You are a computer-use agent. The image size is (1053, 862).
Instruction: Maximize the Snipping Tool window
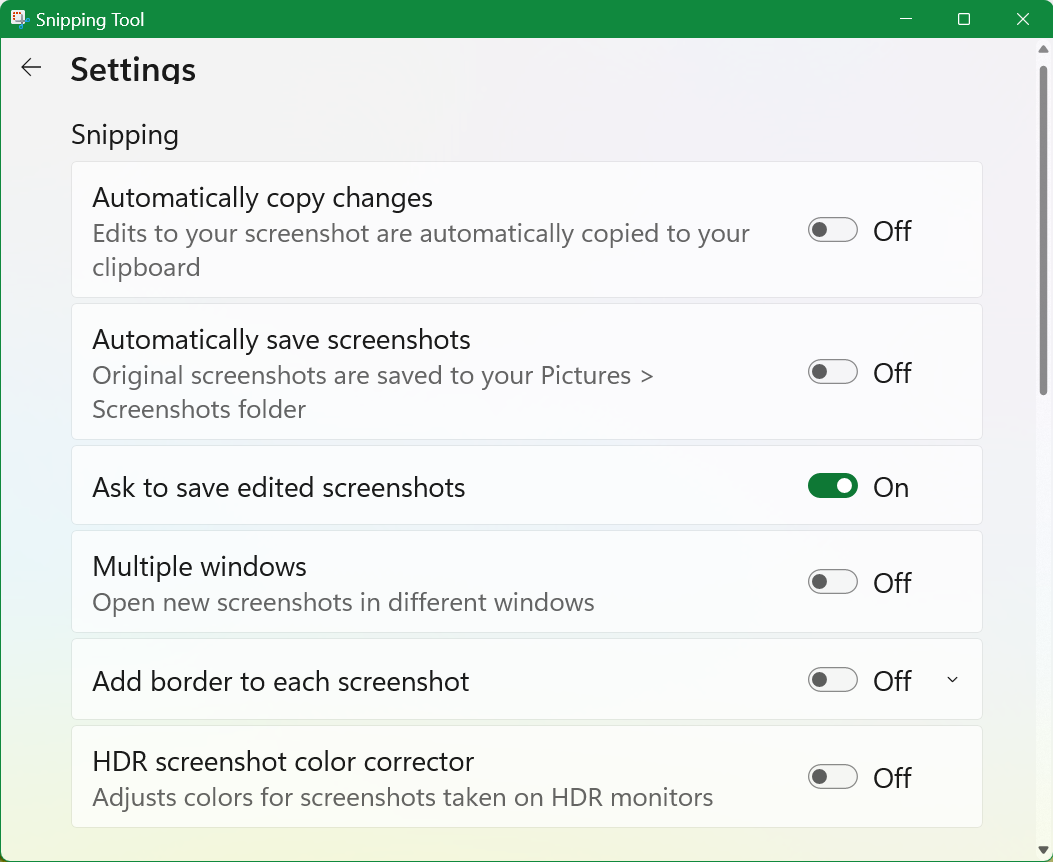(964, 19)
